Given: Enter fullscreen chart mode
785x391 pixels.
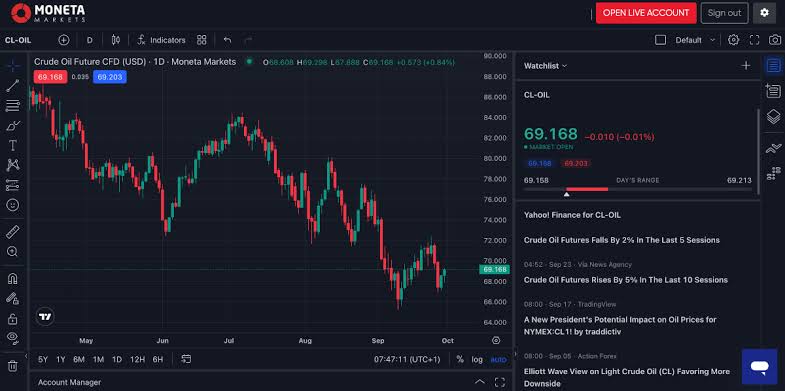Looking at the screenshot, I should click(x=754, y=40).
